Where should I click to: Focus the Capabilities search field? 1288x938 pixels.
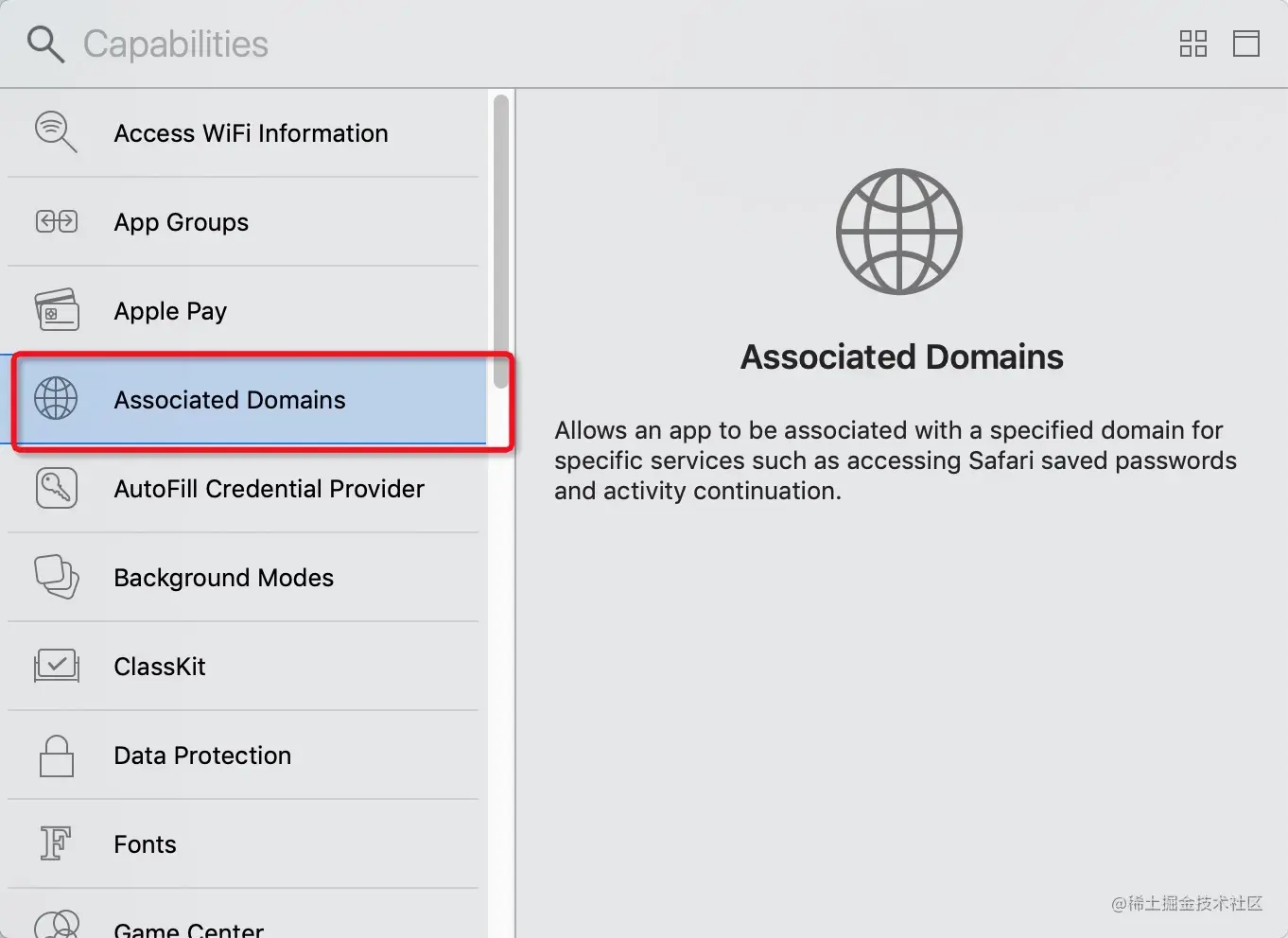point(176,44)
